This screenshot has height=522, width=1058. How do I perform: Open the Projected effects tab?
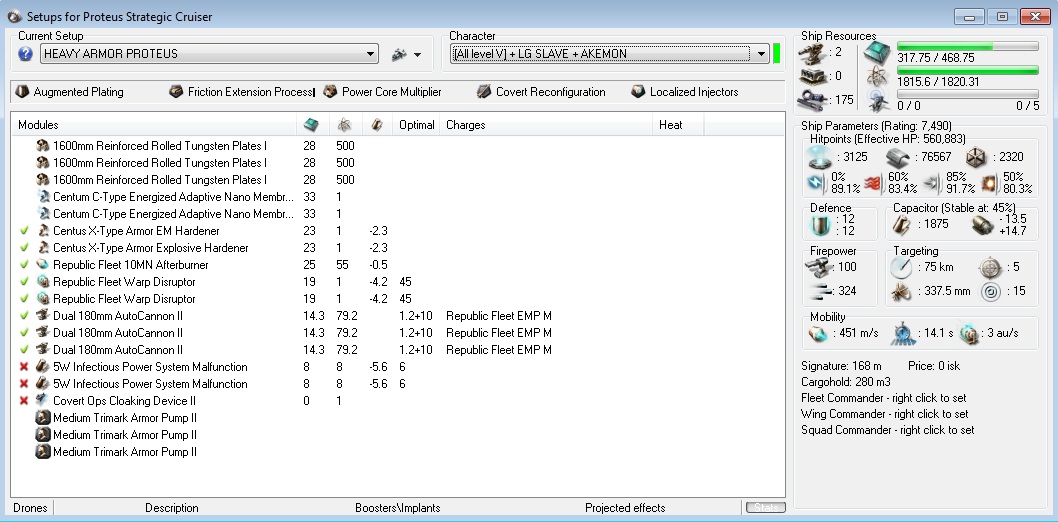(x=625, y=508)
